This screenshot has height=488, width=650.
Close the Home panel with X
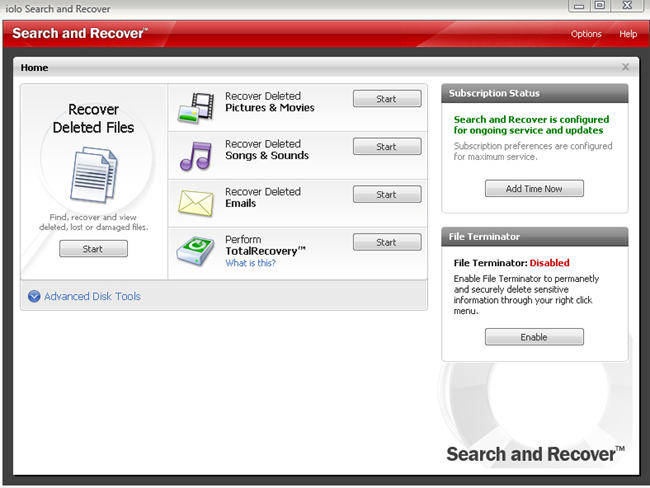point(626,67)
